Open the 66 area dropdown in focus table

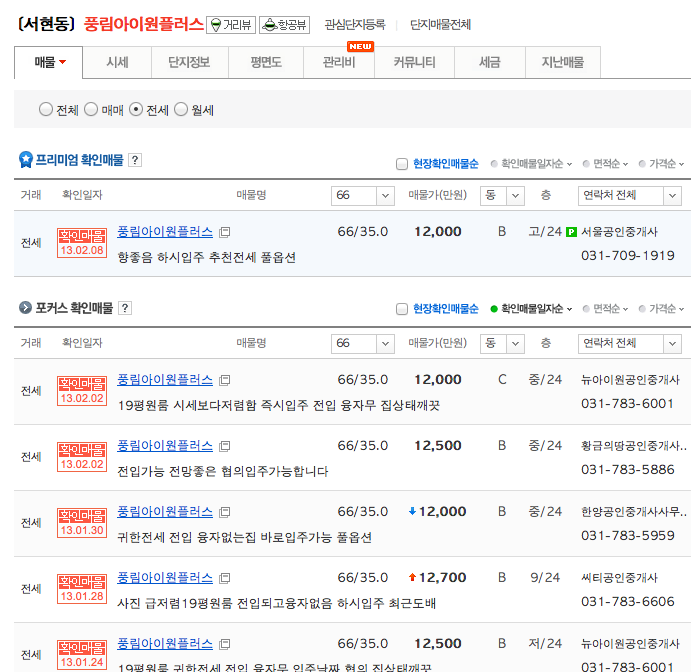(x=363, y=344)
